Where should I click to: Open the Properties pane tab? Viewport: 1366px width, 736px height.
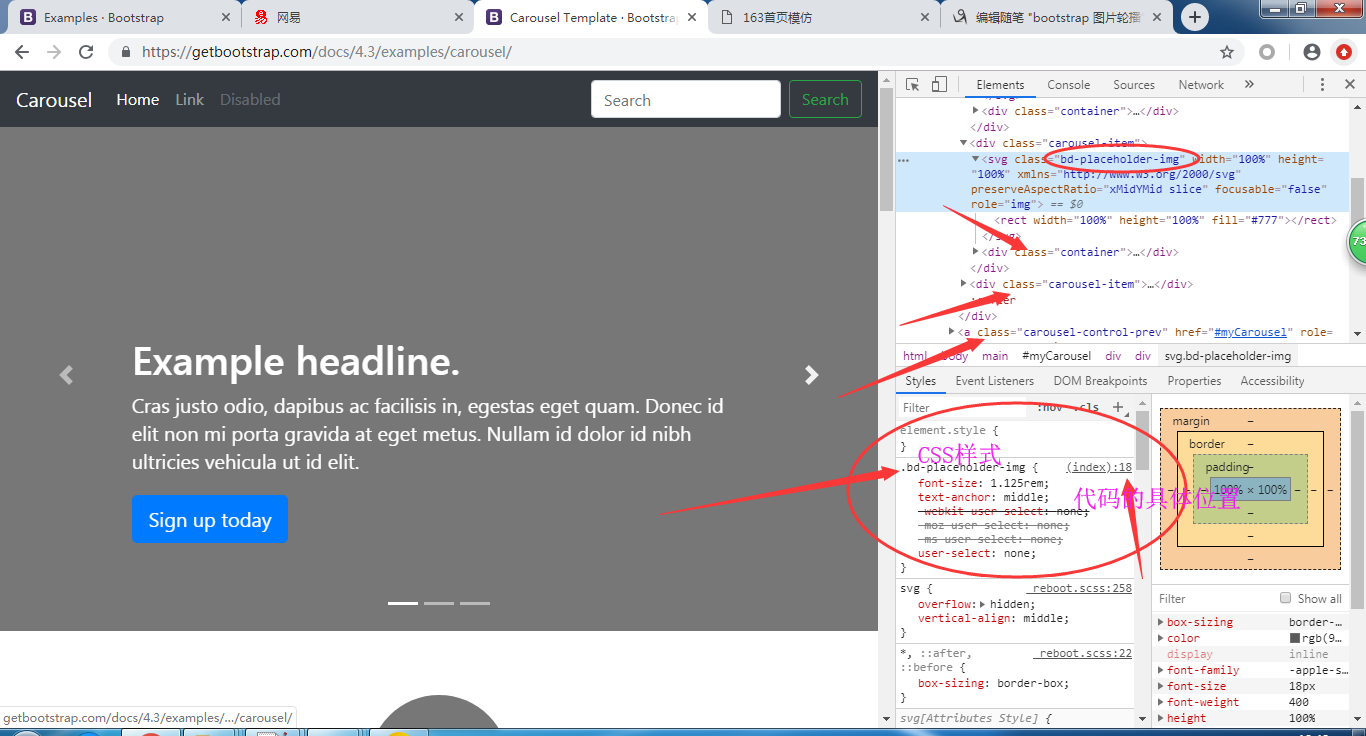click(x=1194, y=381)
